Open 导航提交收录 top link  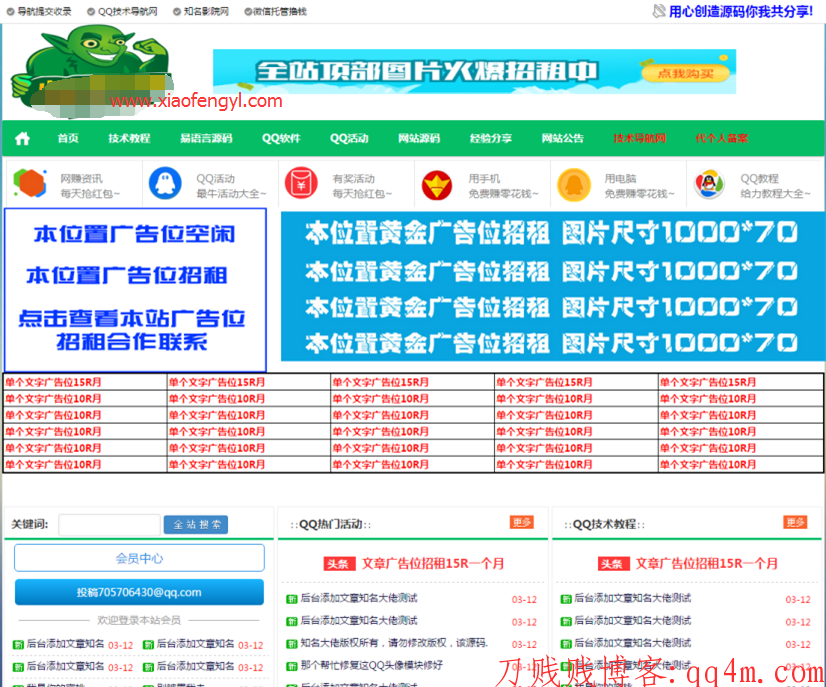point(44,12)
